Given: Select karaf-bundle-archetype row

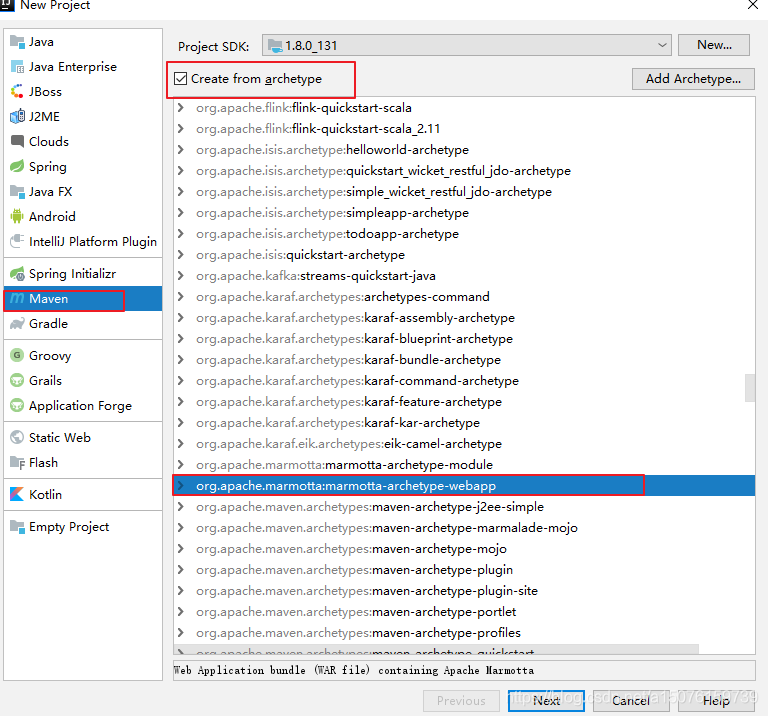Looking at the screenshot, I should click(464, 360).
